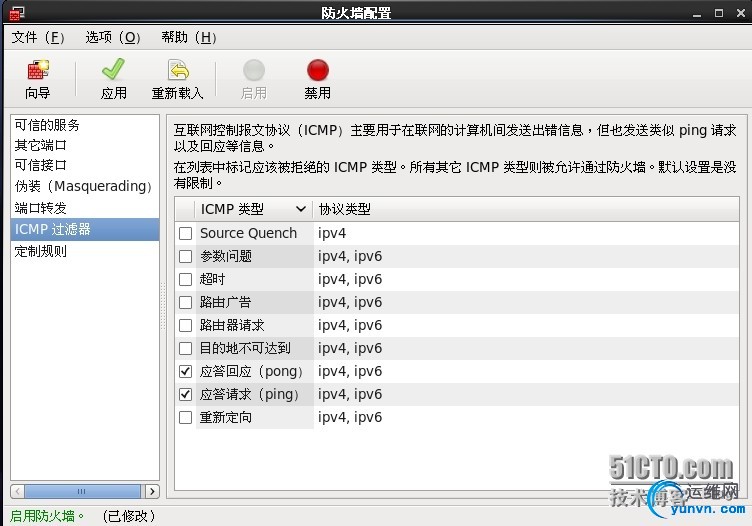Toggle the 目的地不可达到 checkbox
The height and width of the screenshot is (526, 752).
tap(185, 349)
